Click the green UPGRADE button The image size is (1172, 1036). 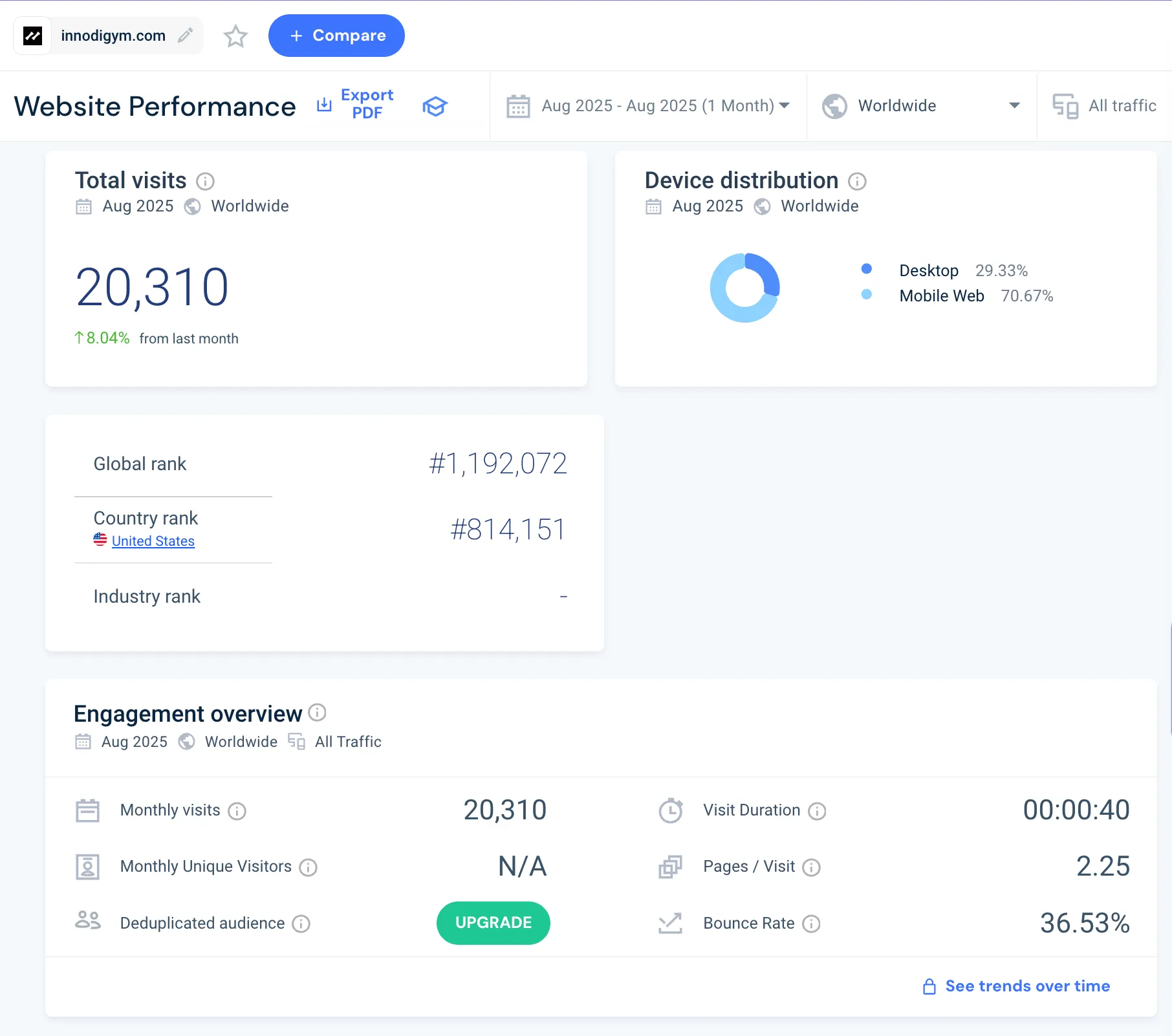click(x=493, y=923)
